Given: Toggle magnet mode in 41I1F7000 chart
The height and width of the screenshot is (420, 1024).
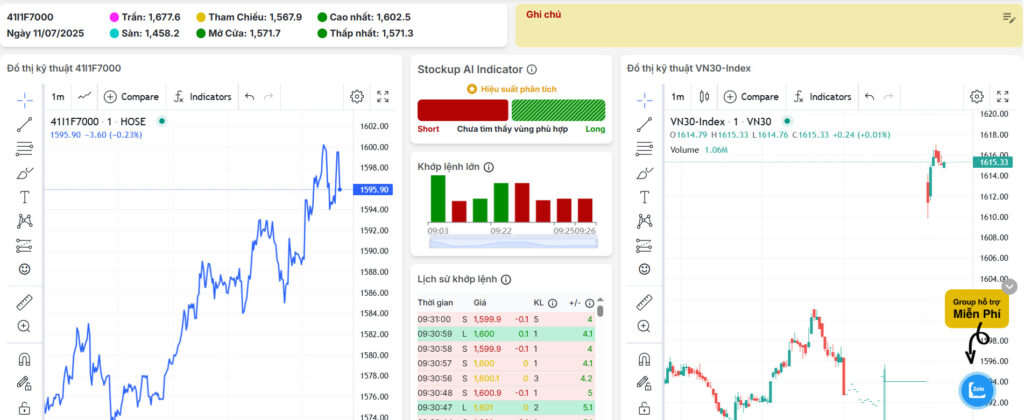Looking at the screenshot, I should tap(25, 359).
